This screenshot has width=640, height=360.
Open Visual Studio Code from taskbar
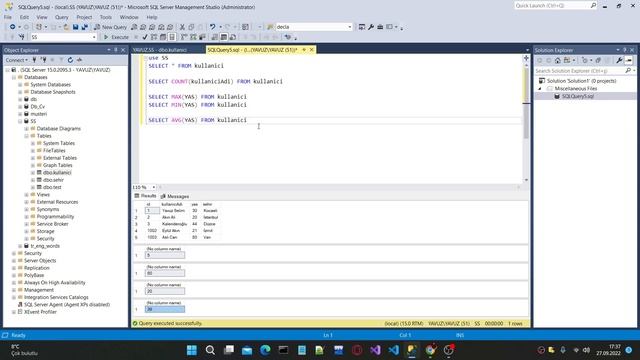(x=393, y=350)
